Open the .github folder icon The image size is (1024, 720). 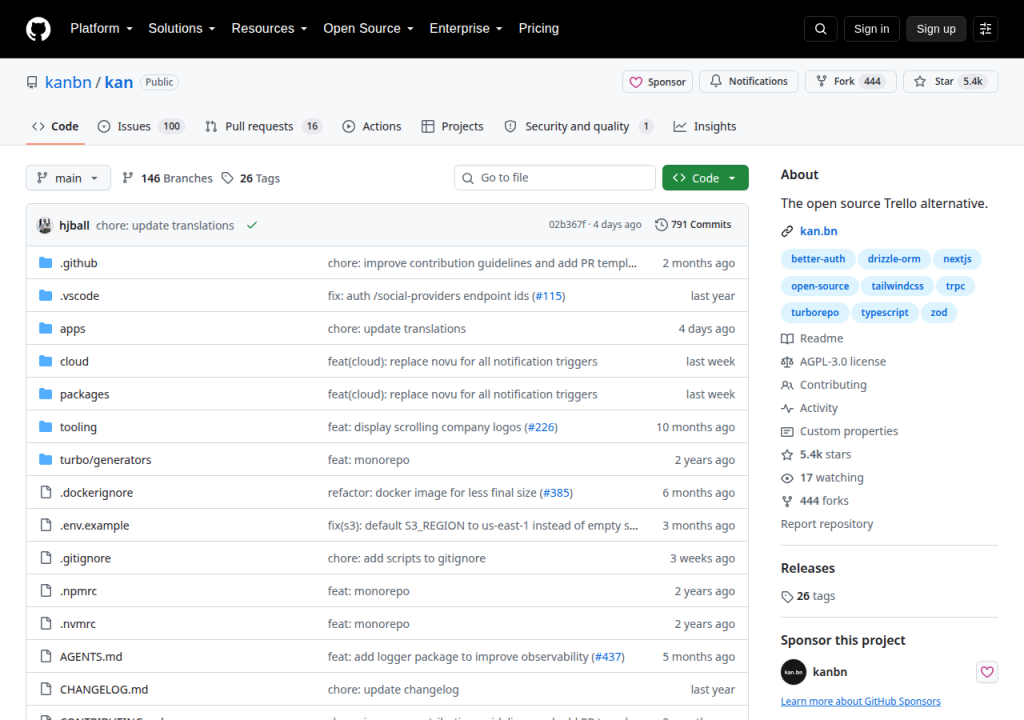pos(46,263)
